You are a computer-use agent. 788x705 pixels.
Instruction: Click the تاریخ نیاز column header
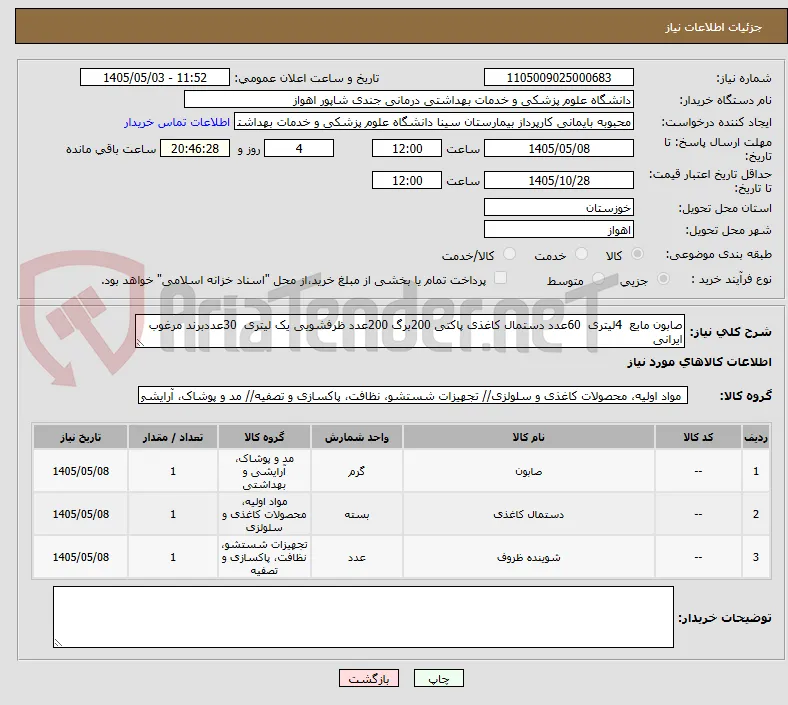[x=80, y=437]
